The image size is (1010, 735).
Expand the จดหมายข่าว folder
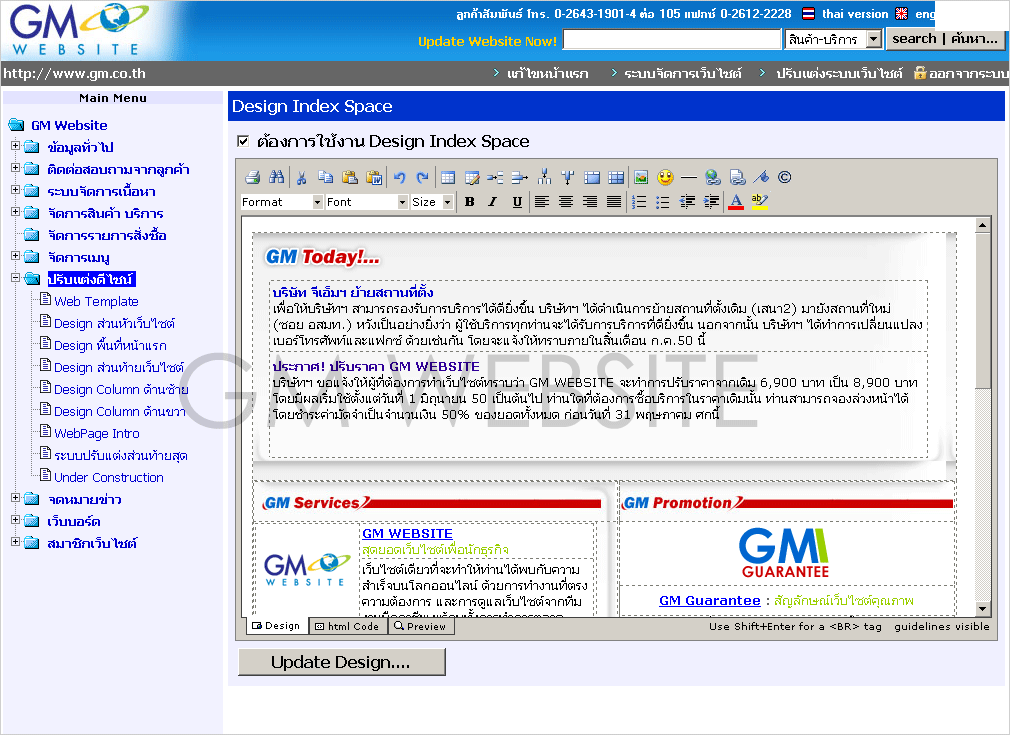point(15,497)
